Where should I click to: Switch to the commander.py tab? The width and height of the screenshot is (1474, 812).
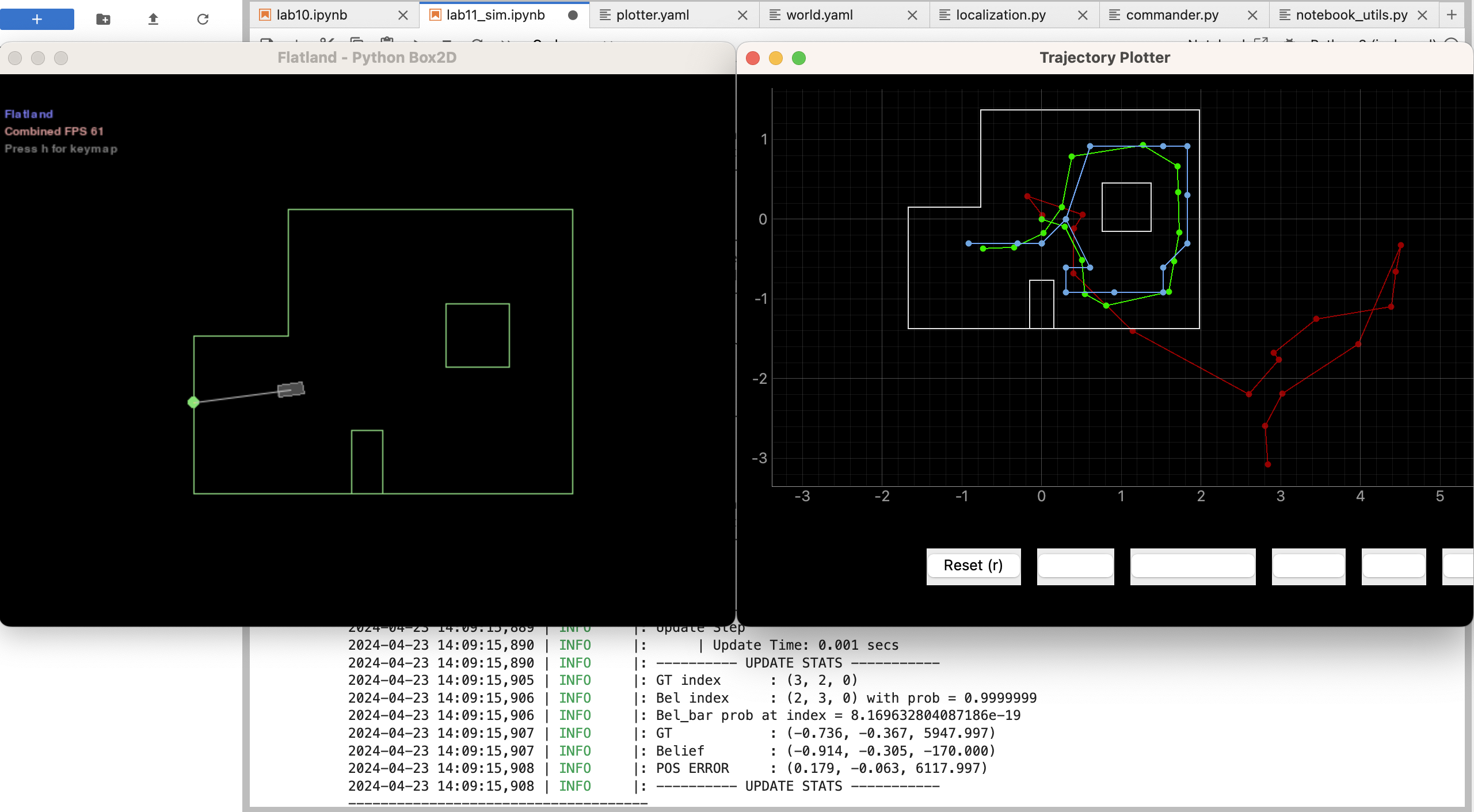click(x=1172, y=15)
